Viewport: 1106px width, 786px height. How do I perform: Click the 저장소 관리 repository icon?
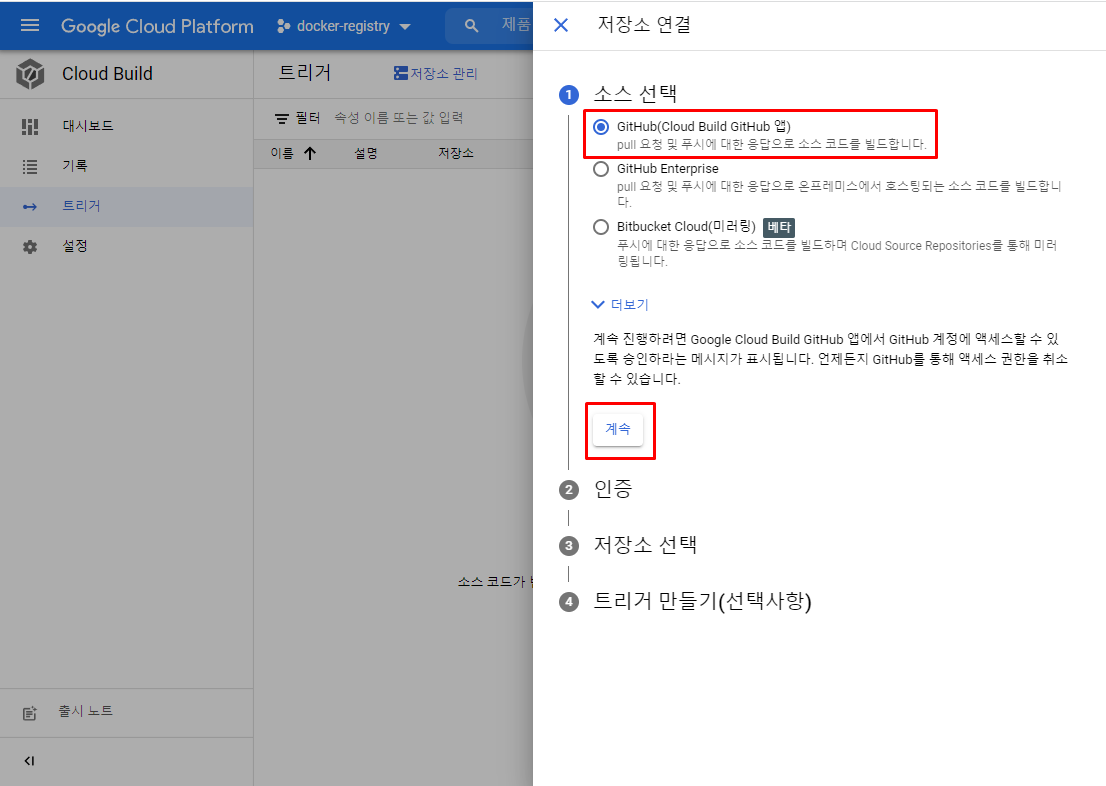click(x=401, y=73)
